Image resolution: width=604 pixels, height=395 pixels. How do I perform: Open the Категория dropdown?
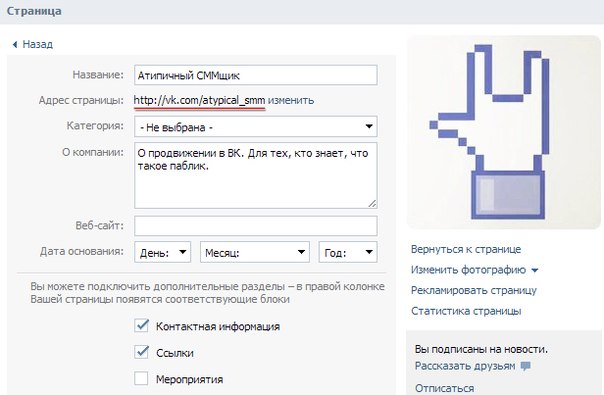tap(256, 126)
